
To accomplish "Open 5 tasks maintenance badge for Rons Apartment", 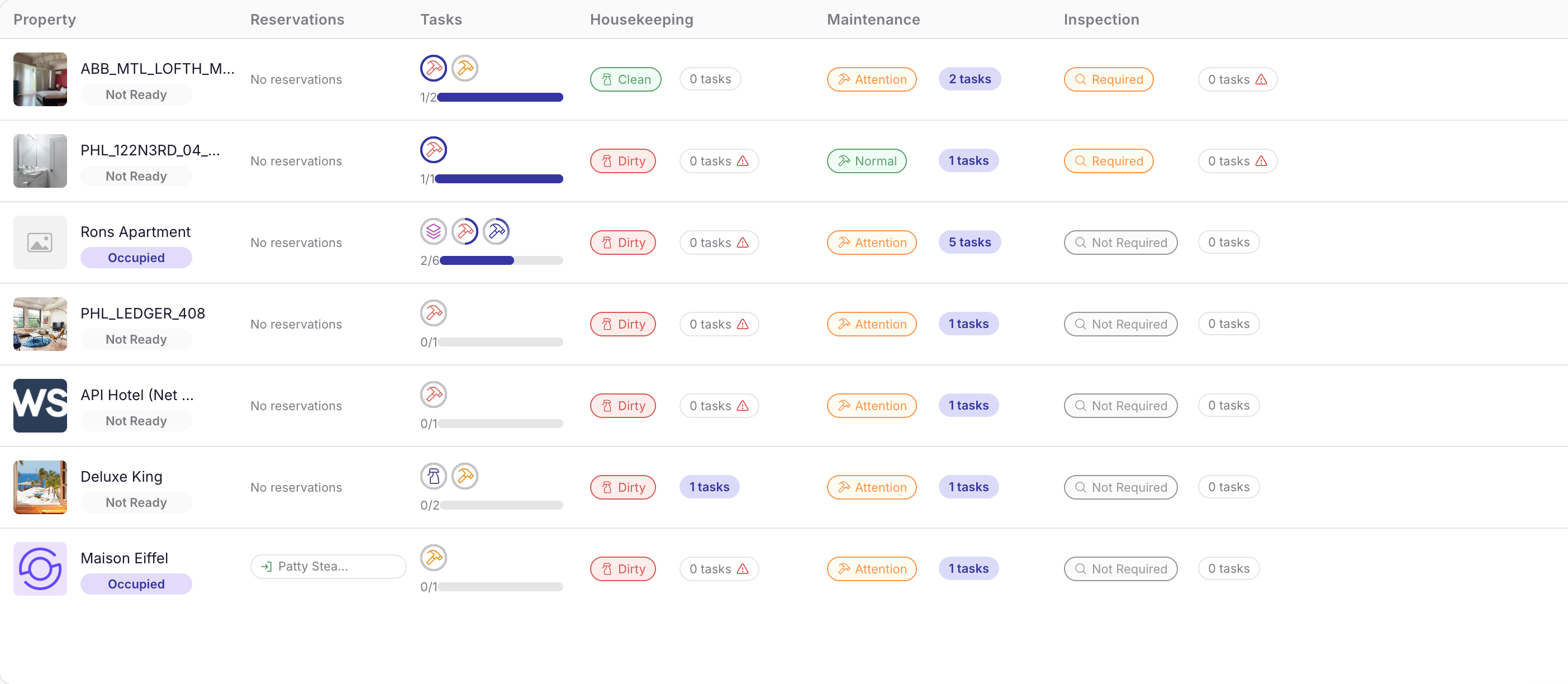I will tap(969, 242).
